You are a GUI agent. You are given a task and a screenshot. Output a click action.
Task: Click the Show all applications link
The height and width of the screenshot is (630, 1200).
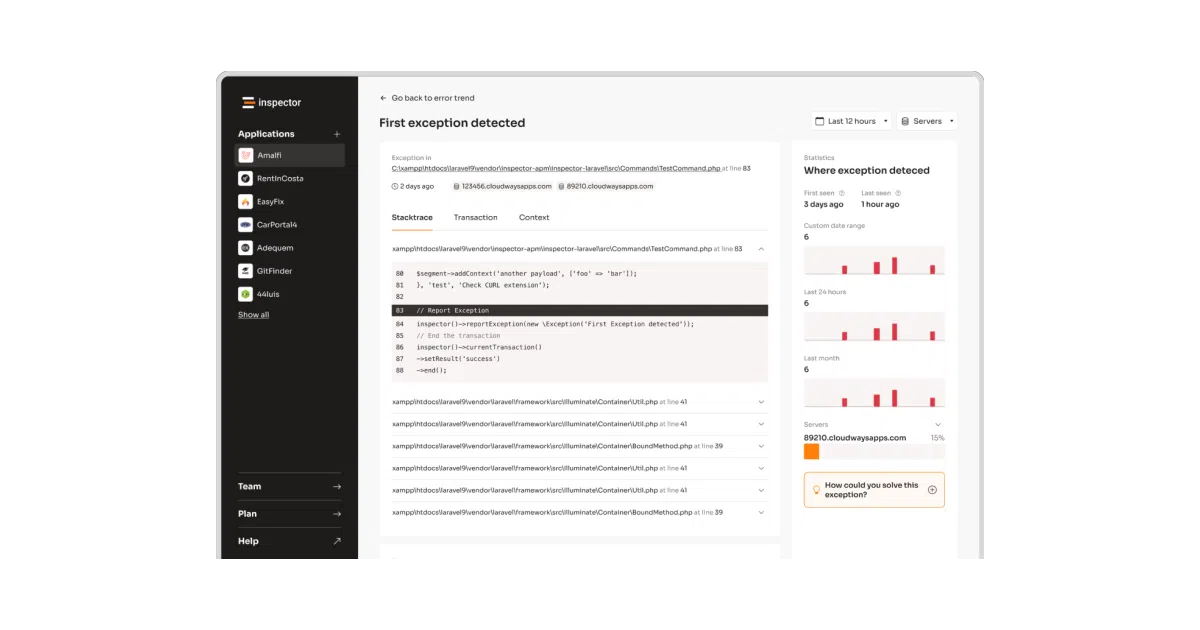[253, 315]
